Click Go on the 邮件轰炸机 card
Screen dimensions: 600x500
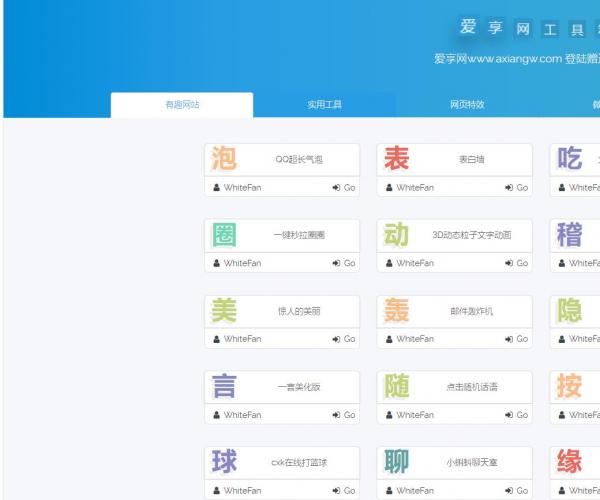(517, 339)
